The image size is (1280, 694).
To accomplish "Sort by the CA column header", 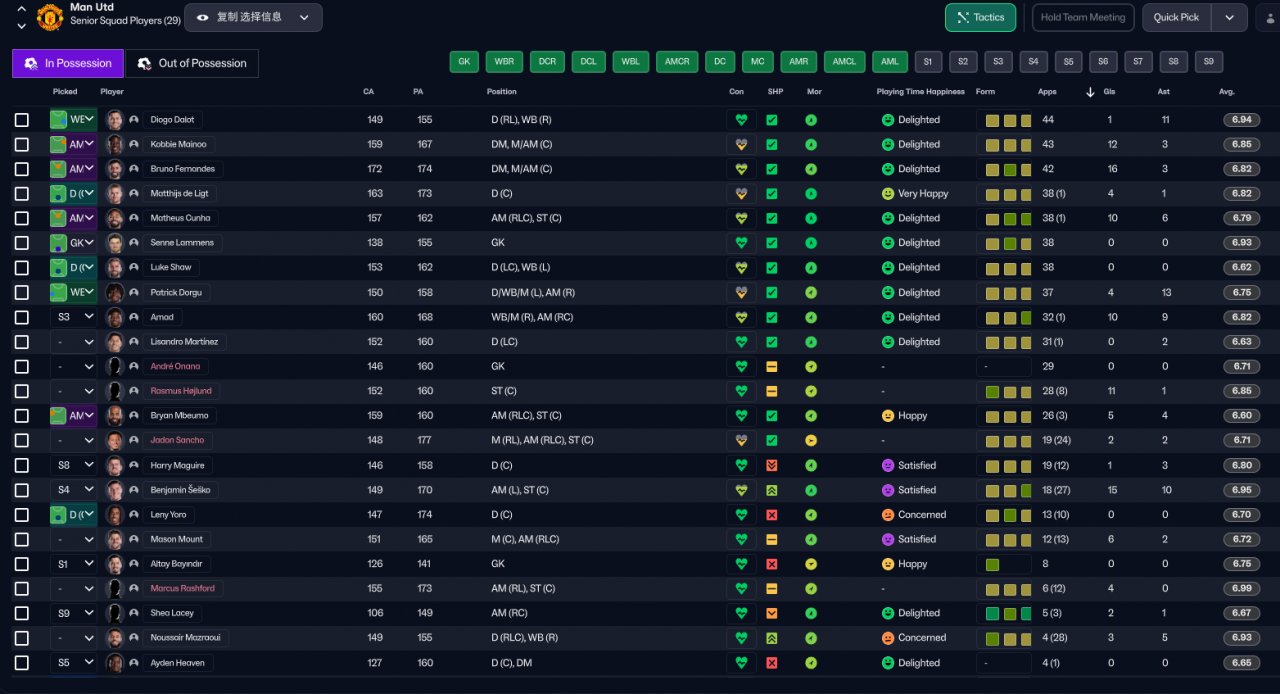I will tap(369, 92).
